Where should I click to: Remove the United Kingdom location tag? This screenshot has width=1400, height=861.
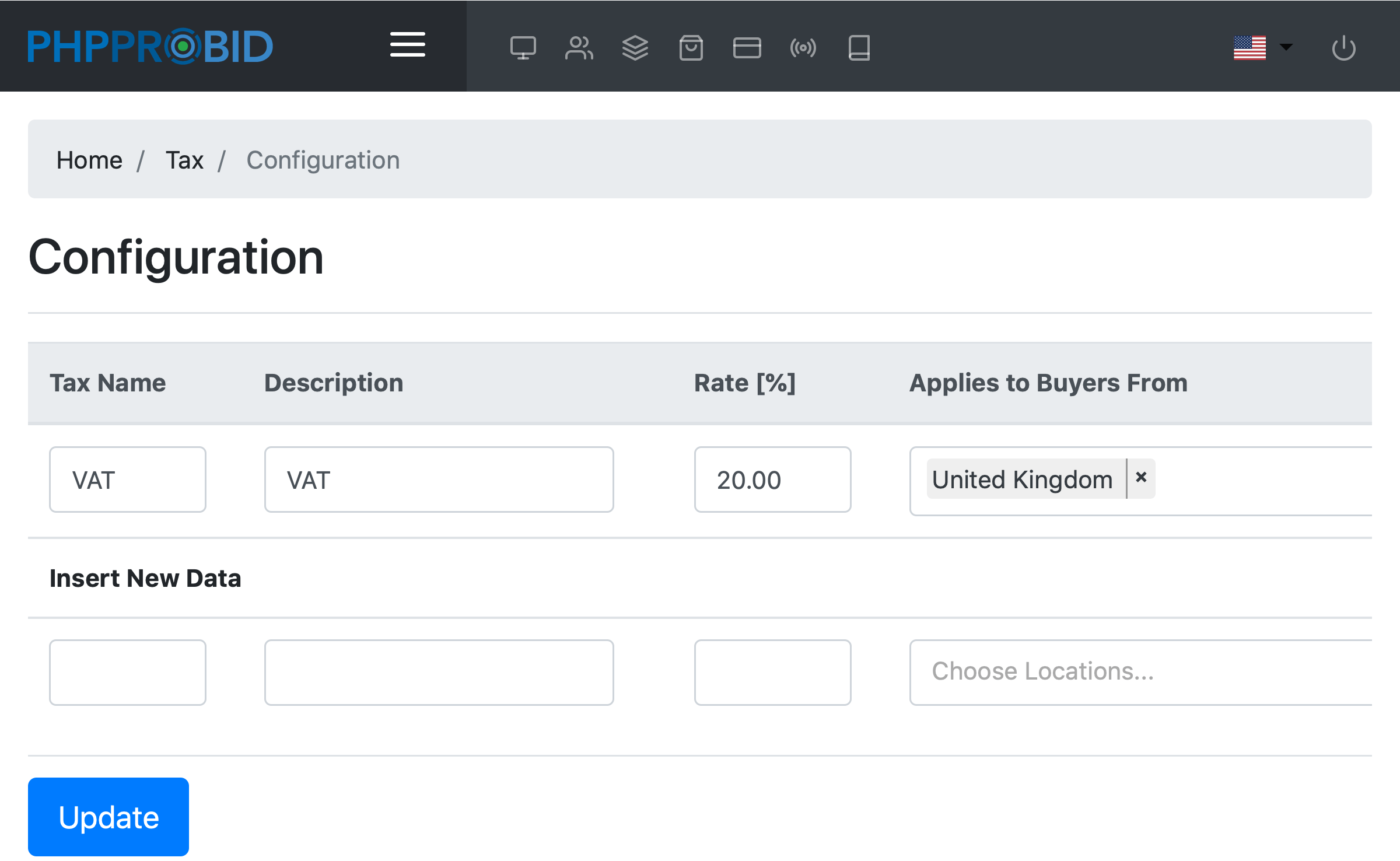[x=1141, y=478]
